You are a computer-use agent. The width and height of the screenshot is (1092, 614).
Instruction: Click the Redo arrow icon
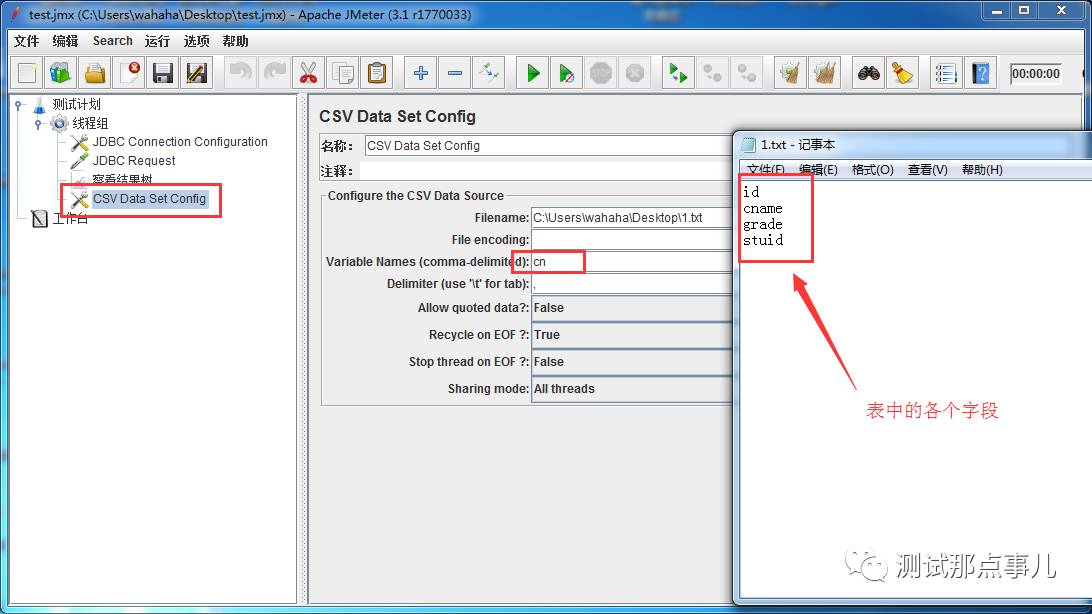[274, 73]
